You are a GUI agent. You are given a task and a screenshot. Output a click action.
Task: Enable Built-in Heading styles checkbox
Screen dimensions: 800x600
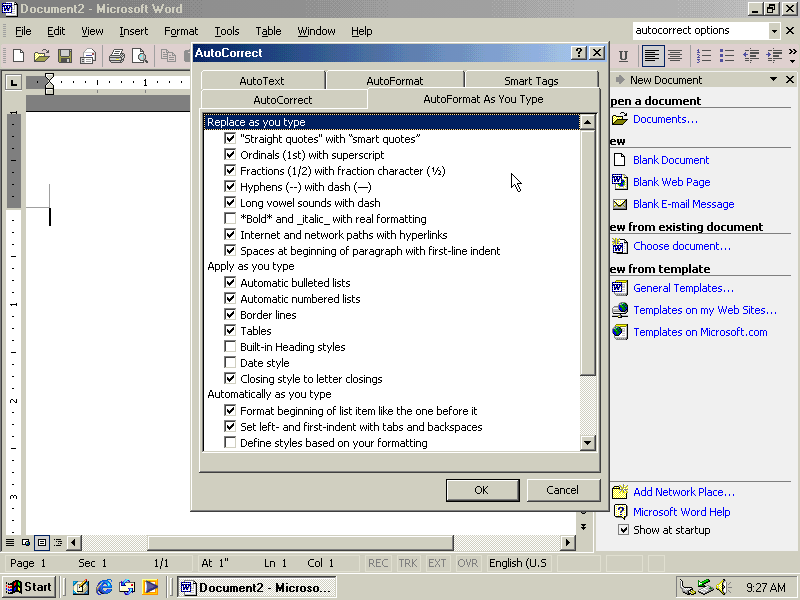(x=230, y=346)
